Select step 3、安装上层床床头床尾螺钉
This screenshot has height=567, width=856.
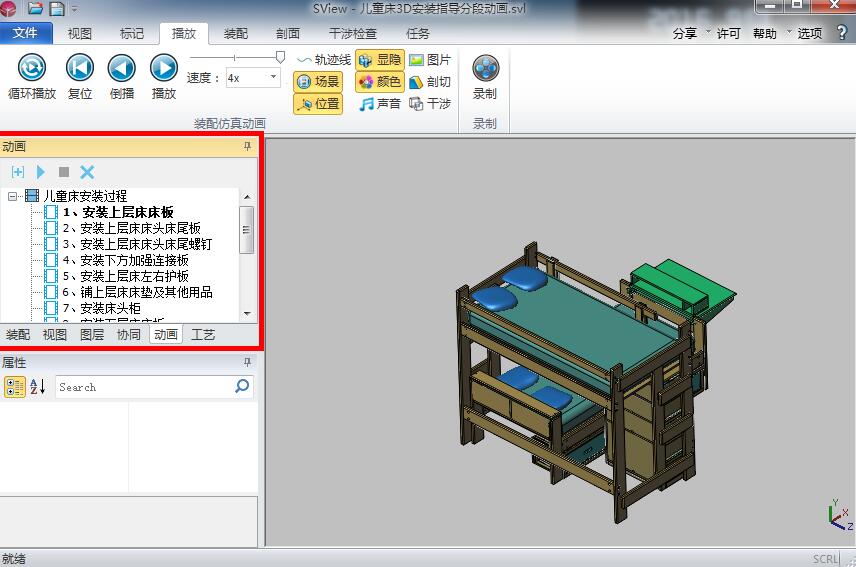click(137, 244)
